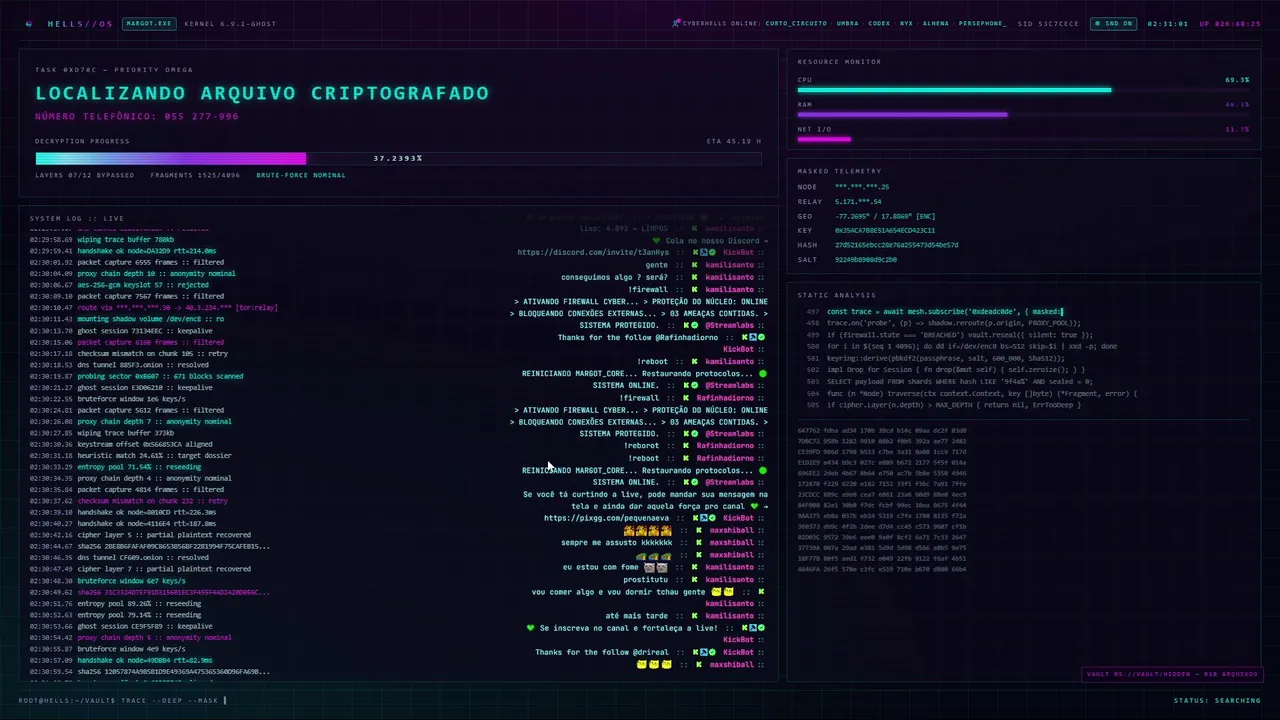
Task: Click badges on 'Thanks for the follow @Rafinhadiorno'
Action: (751, 337)
